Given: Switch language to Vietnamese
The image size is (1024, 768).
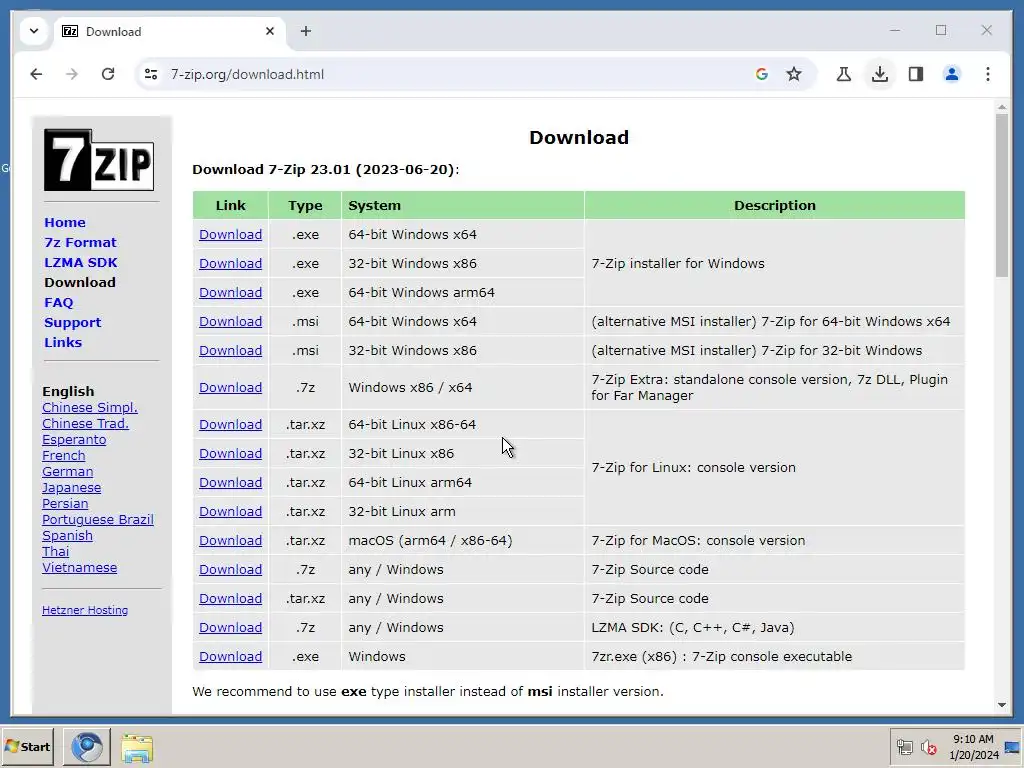Looking at the screenshot, I should pyautogui.click(x=80, y=568).
